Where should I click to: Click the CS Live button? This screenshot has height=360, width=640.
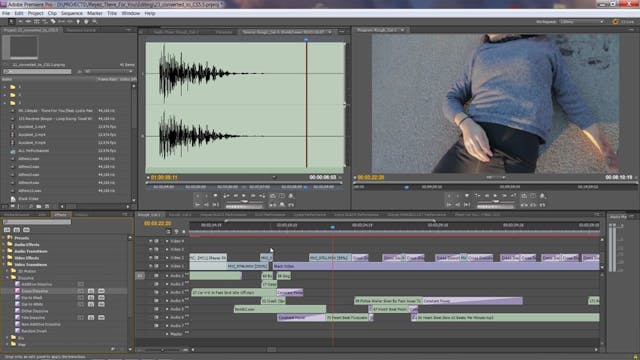click(623, 22)
